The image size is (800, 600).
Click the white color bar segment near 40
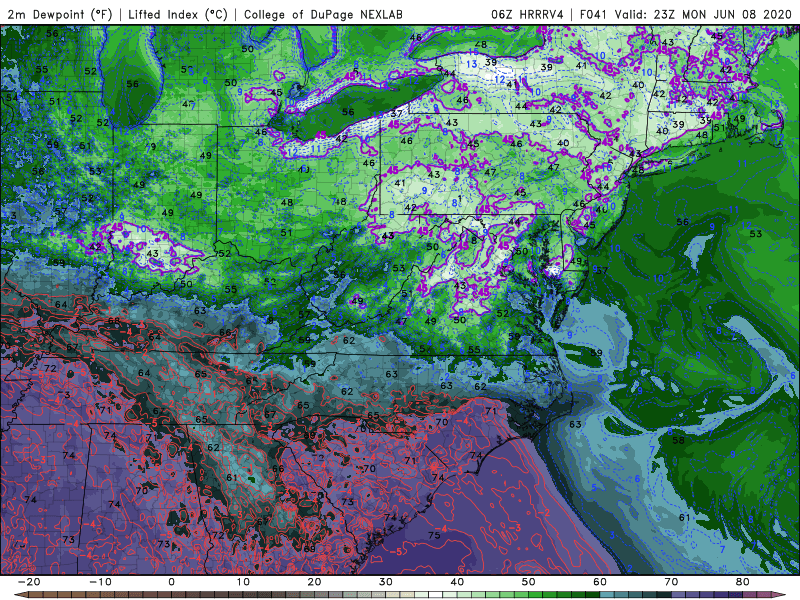pos(436,595)
